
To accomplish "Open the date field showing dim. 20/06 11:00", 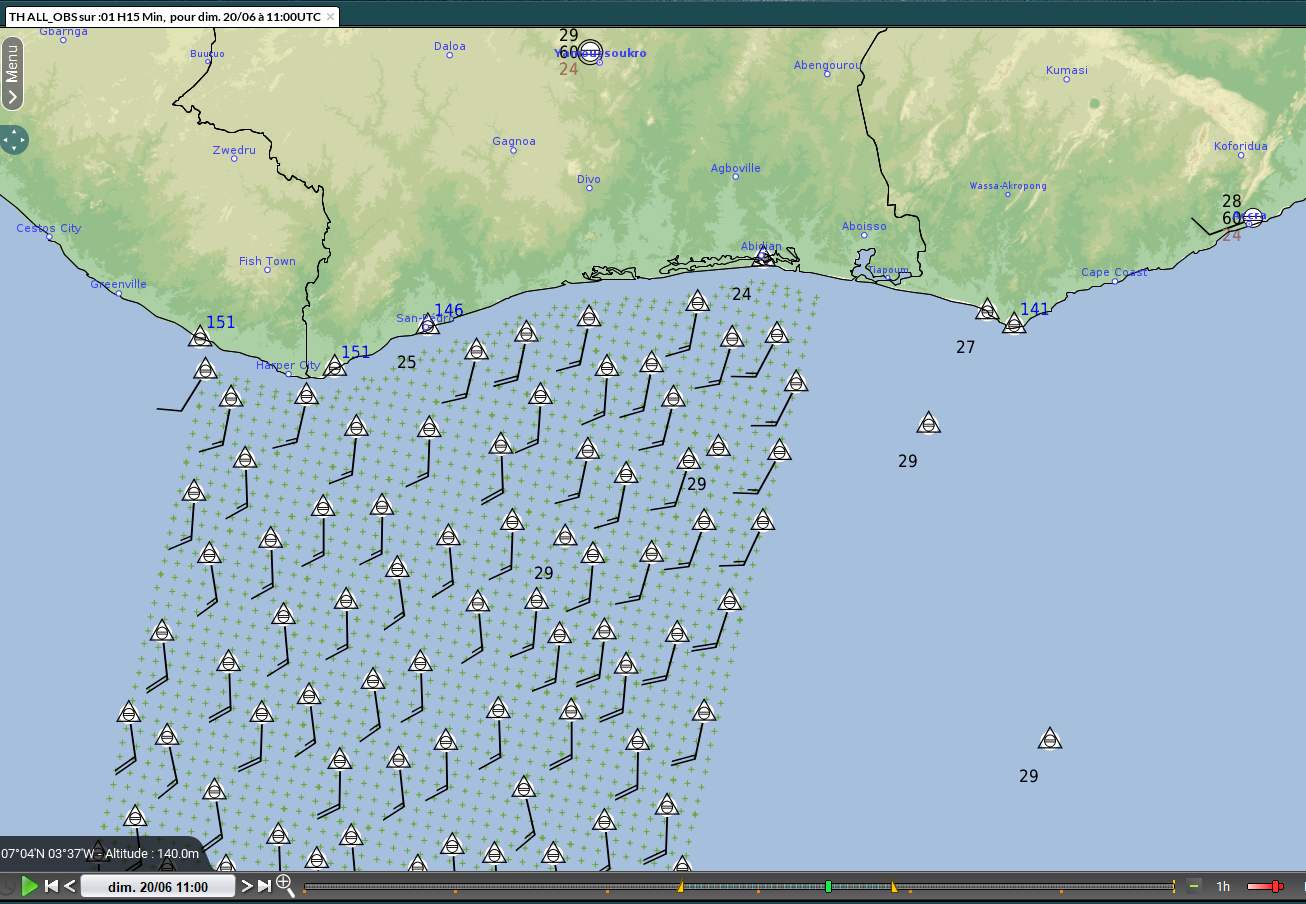I will coord(158,887).
